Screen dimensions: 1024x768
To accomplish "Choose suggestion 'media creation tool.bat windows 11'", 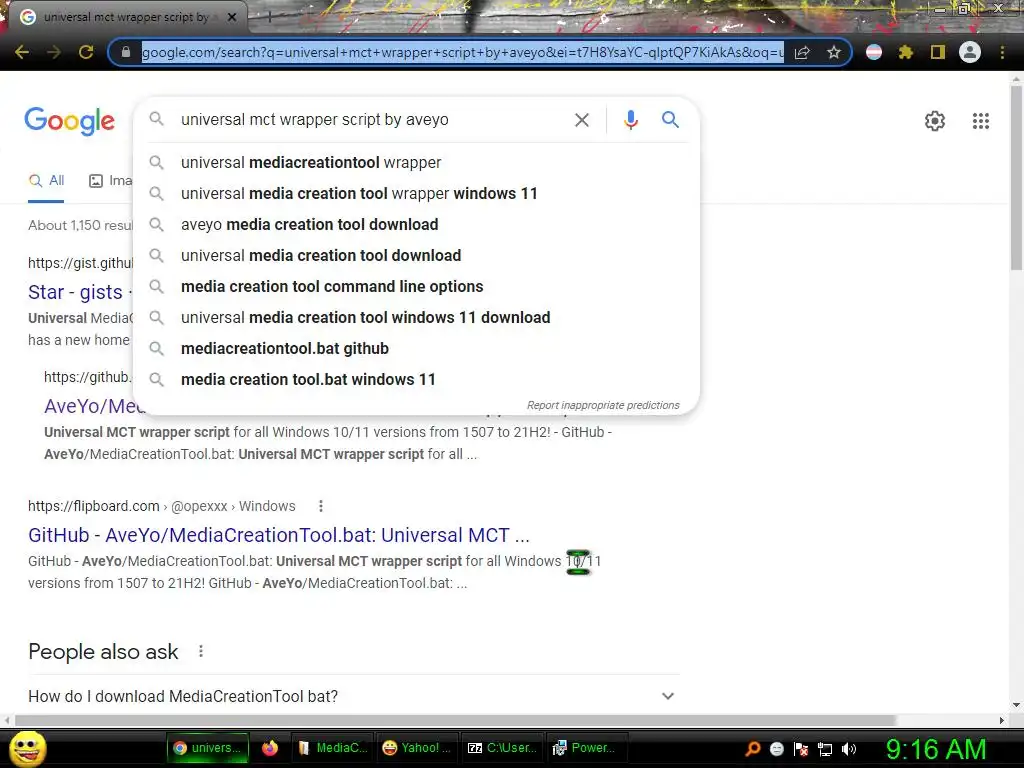I will 417,380.
